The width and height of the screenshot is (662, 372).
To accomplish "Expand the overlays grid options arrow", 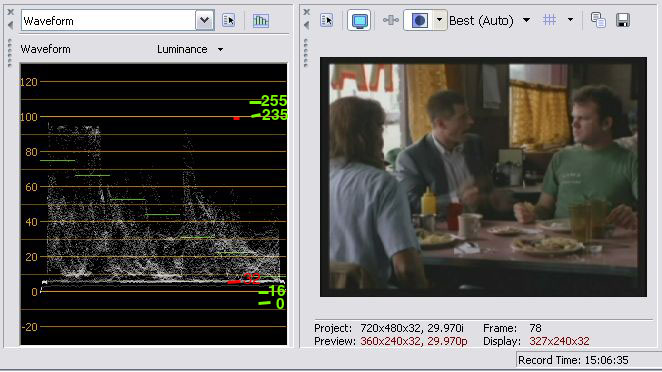I will 570,20.
